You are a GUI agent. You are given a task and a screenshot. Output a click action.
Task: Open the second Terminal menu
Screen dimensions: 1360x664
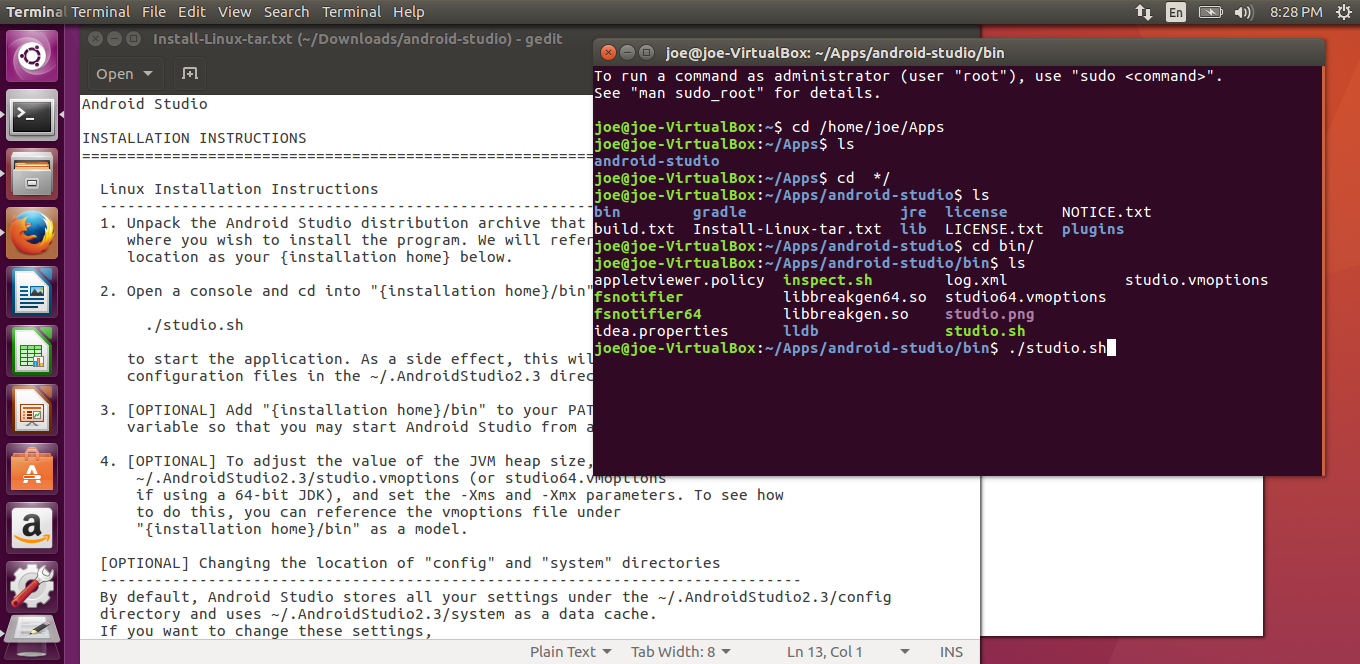pos(351,12)
